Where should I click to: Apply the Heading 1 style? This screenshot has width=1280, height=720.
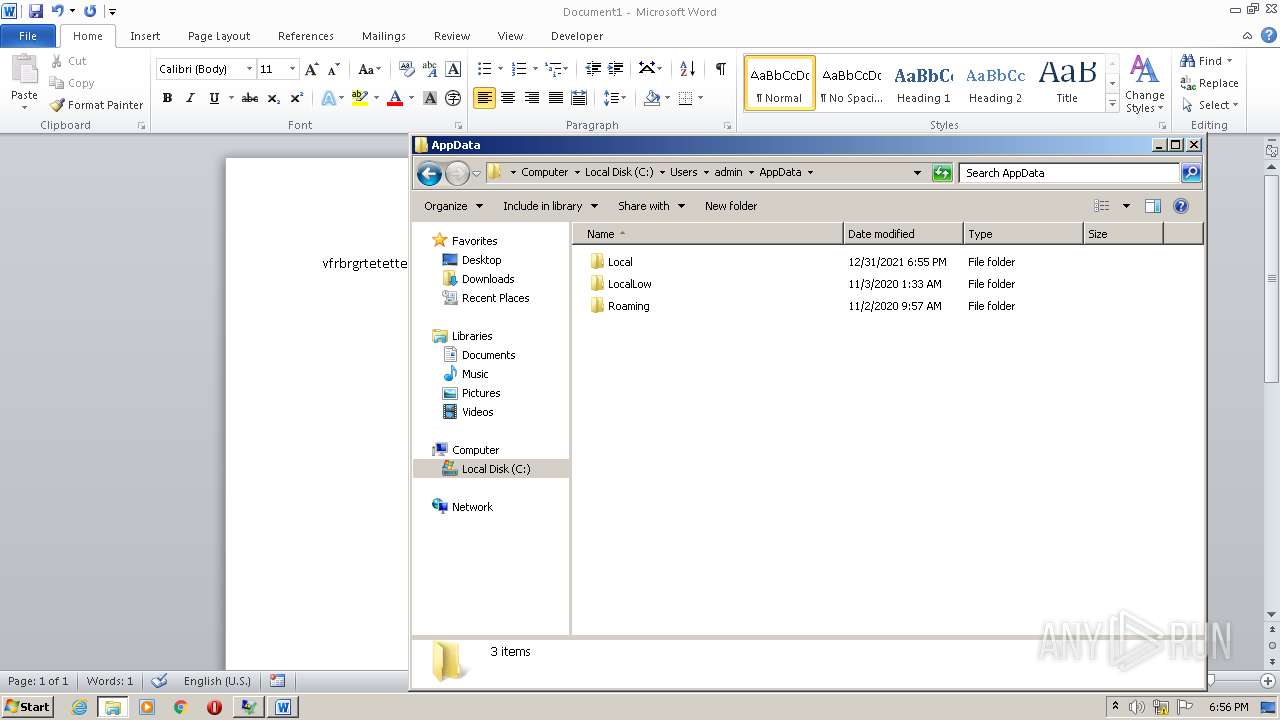[923, 83]
